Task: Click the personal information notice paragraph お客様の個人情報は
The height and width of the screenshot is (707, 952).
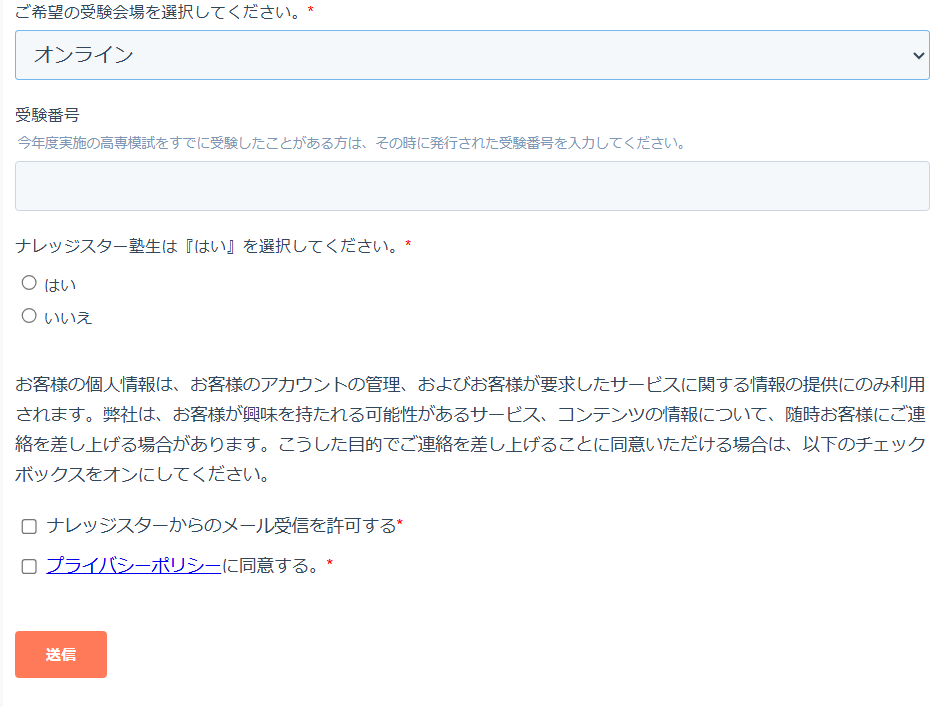Action: point(471,429)
